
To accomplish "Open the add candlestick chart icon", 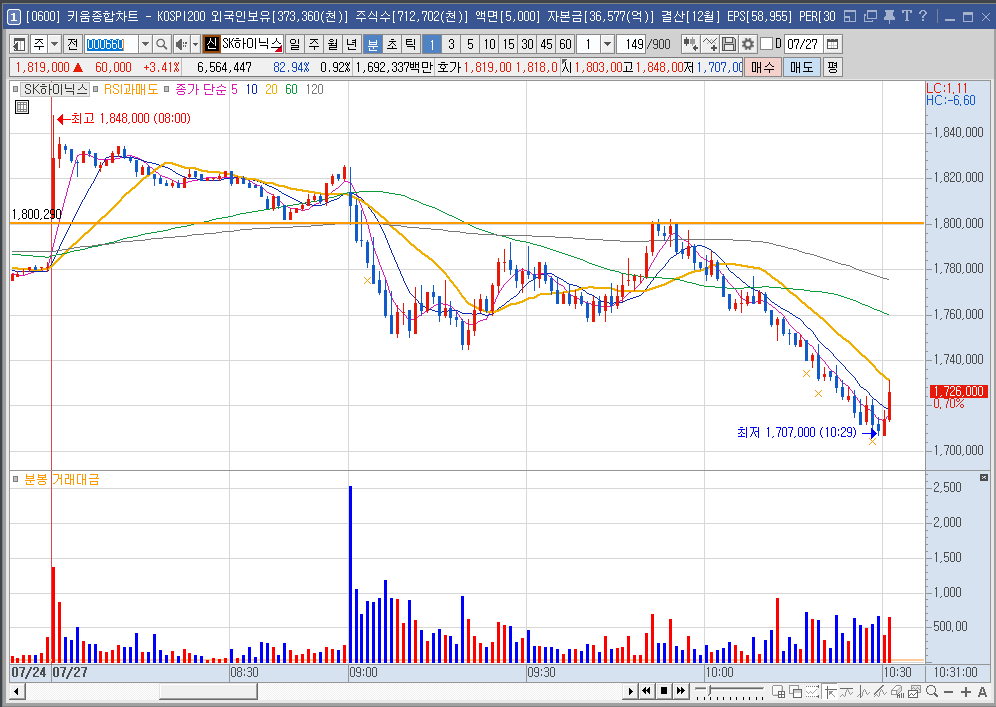I will coord(690,44).
